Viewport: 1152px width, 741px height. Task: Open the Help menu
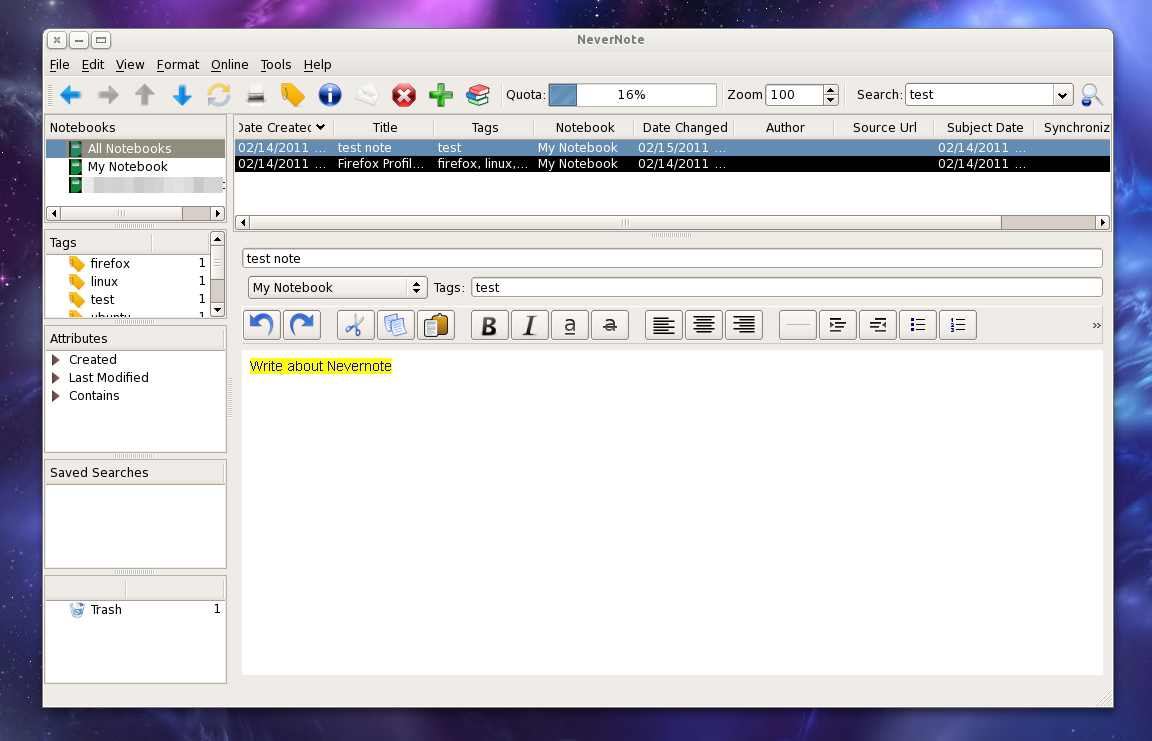pyautogui.click(x=317, y=65)
